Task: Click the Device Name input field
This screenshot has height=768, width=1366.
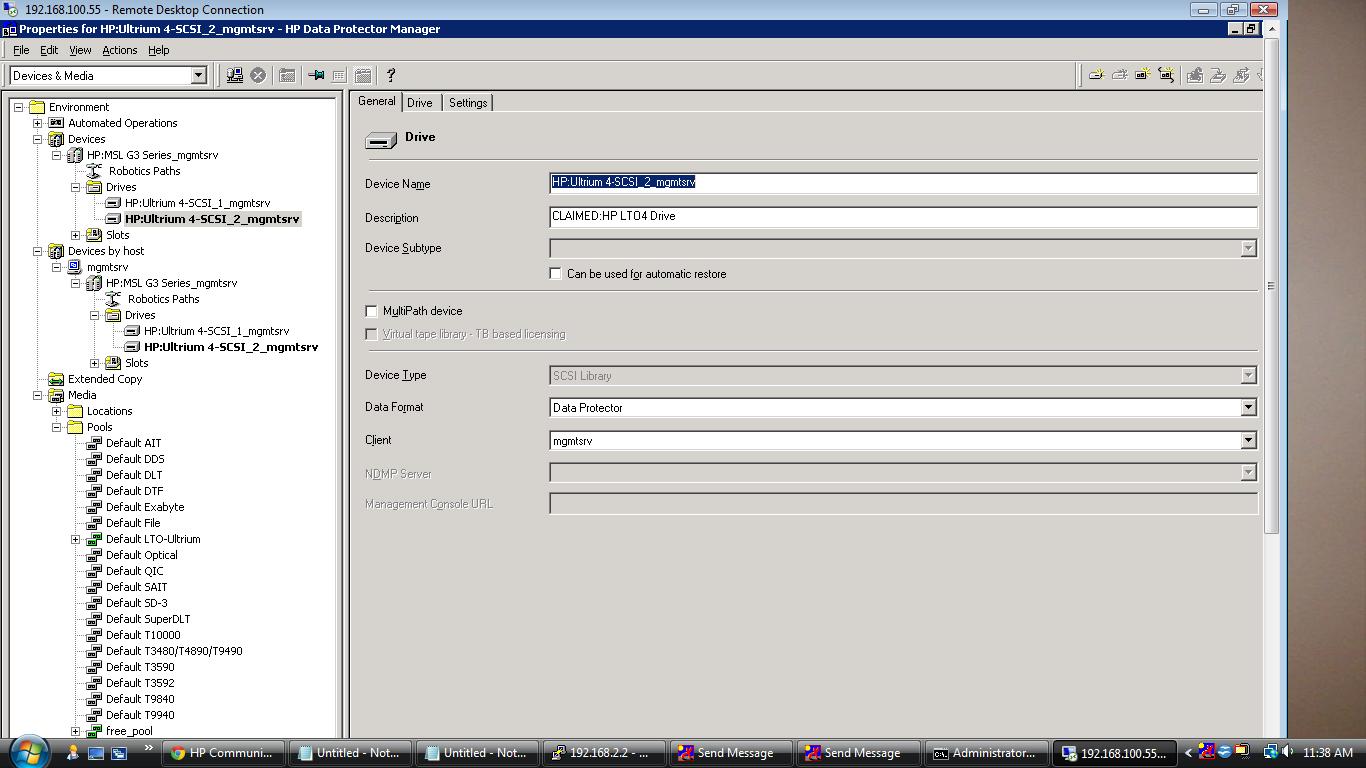Action: click(903, 182)
